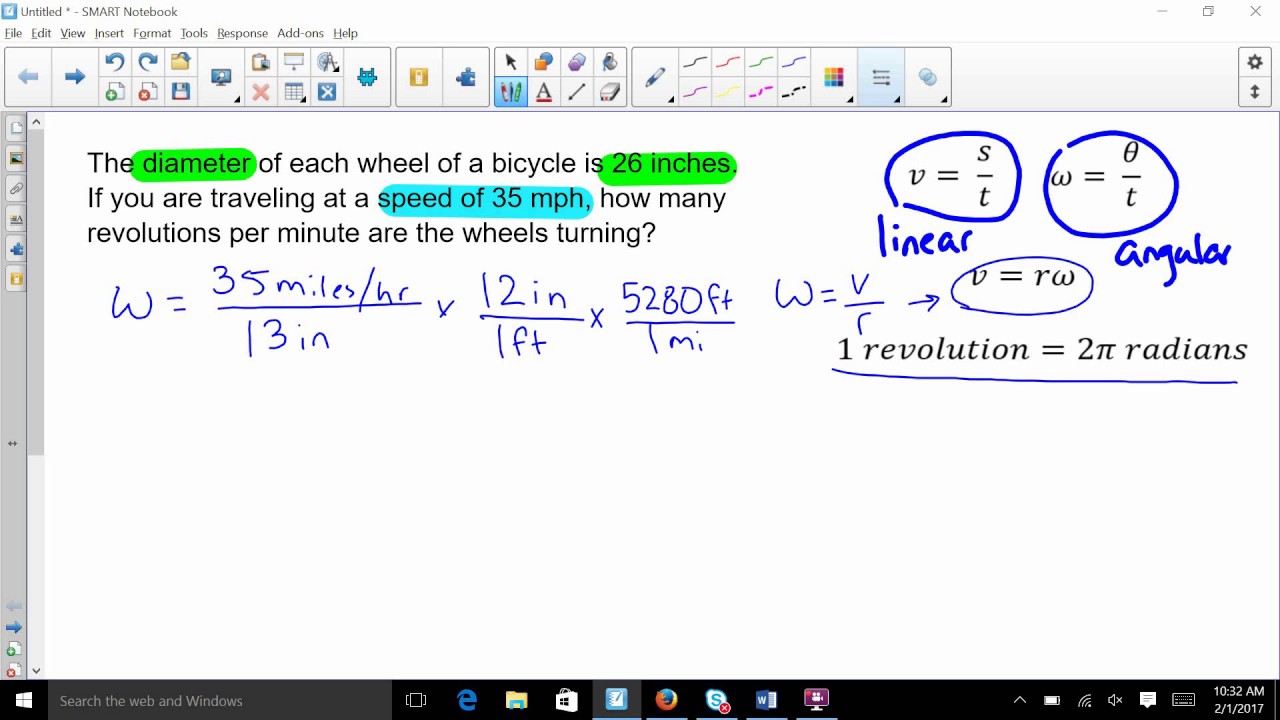Select the straight Line tool
Screen dimensions: 1280x720
tap(577, 92)
